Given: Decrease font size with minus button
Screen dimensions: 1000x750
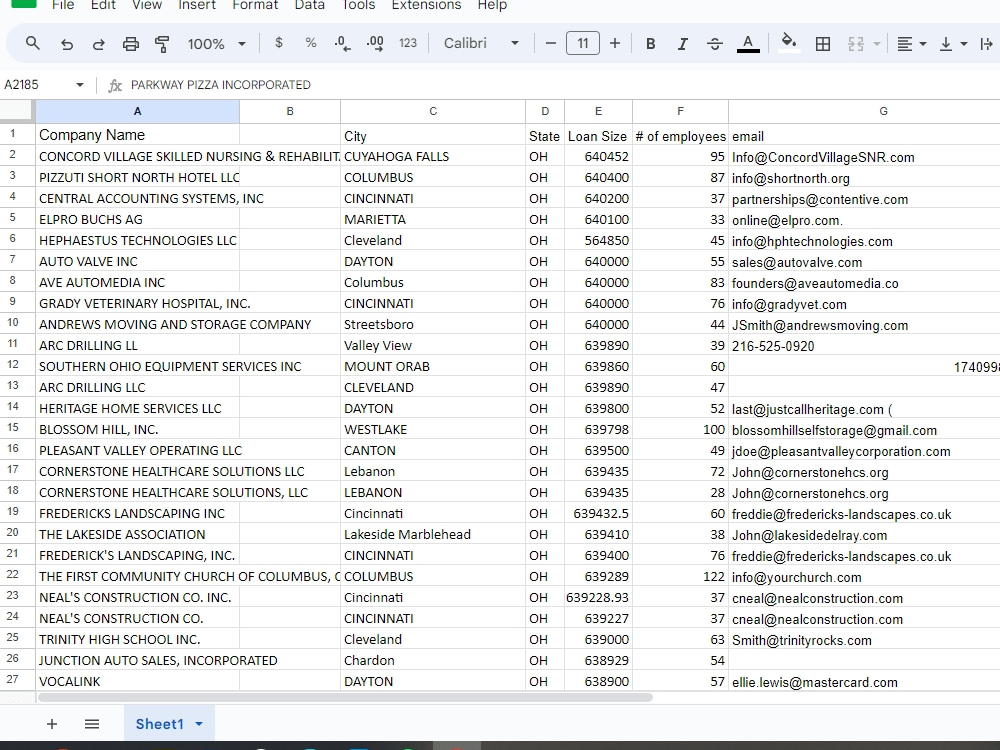Looking at the screenshot, I should (551, 43).
